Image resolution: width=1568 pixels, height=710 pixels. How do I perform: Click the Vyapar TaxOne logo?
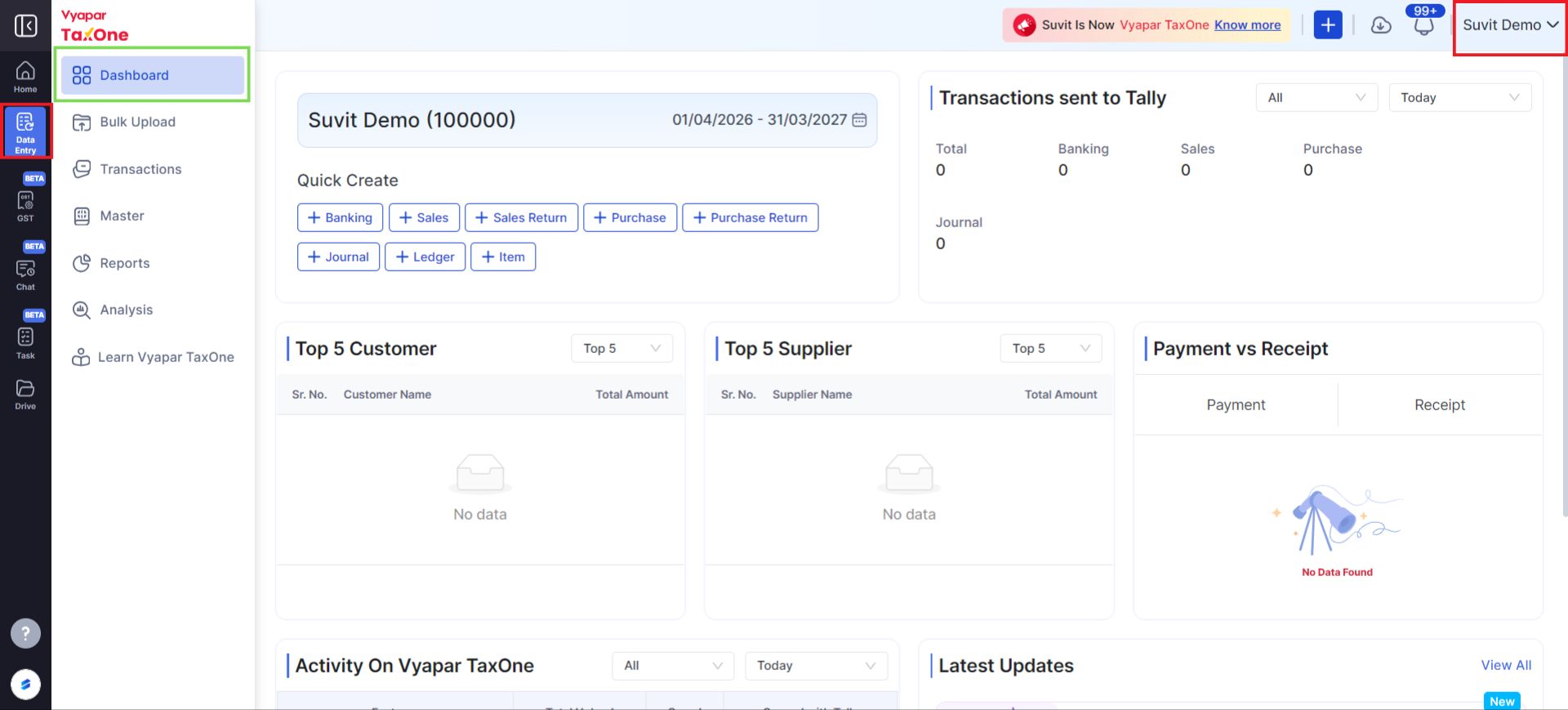pos(95,26)
